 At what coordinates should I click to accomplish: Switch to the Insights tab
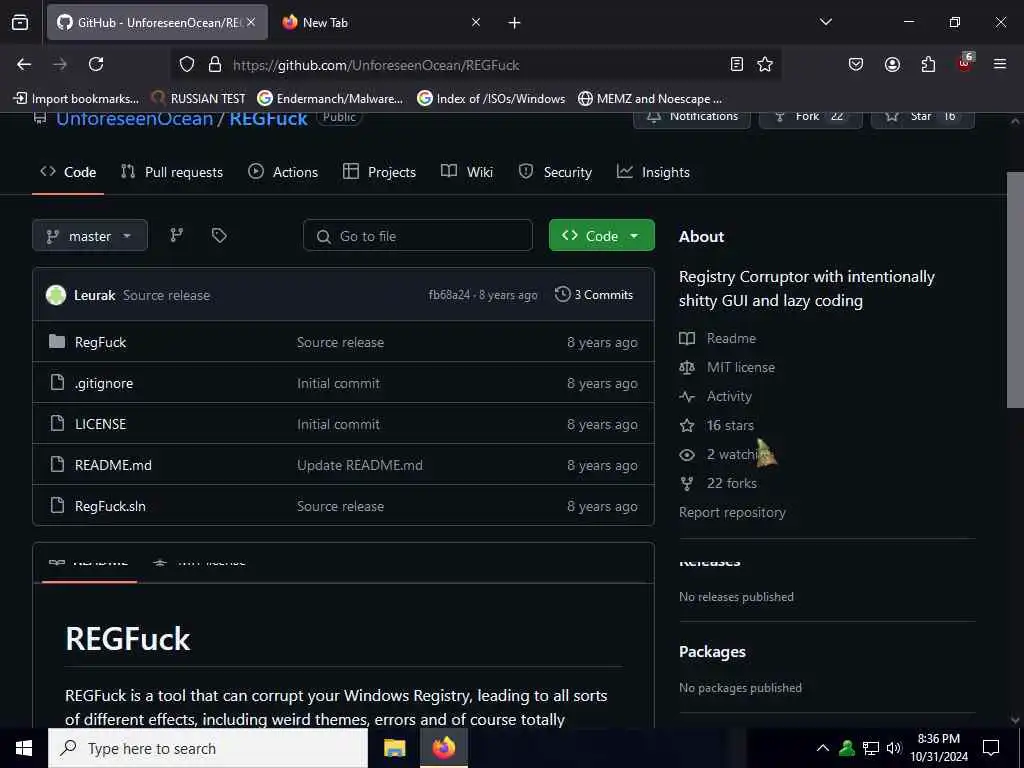coord(653,172)
